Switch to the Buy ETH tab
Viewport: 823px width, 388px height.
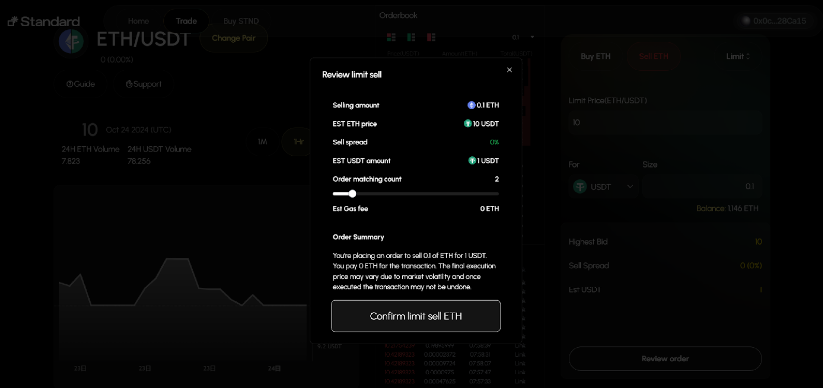pyautogui.click(x=596, y=56)
